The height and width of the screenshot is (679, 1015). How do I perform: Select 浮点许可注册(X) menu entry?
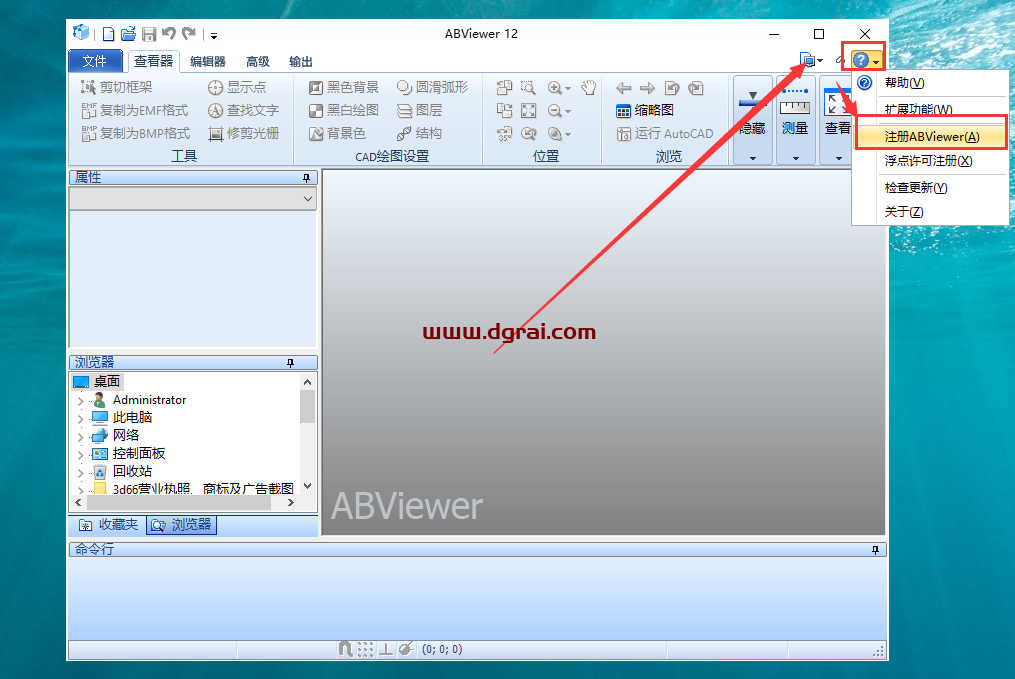[x=928, y=161]
